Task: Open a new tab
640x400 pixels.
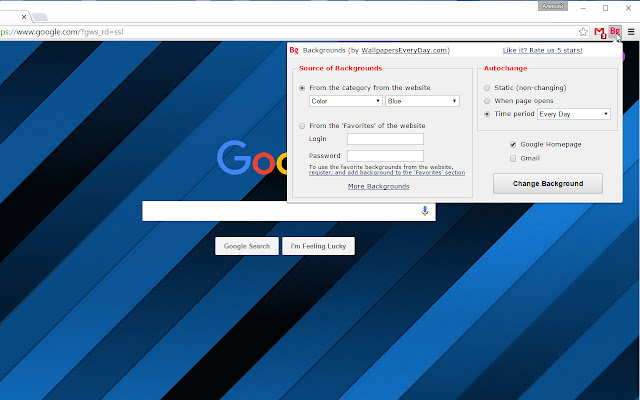Action: coord(40,17)
